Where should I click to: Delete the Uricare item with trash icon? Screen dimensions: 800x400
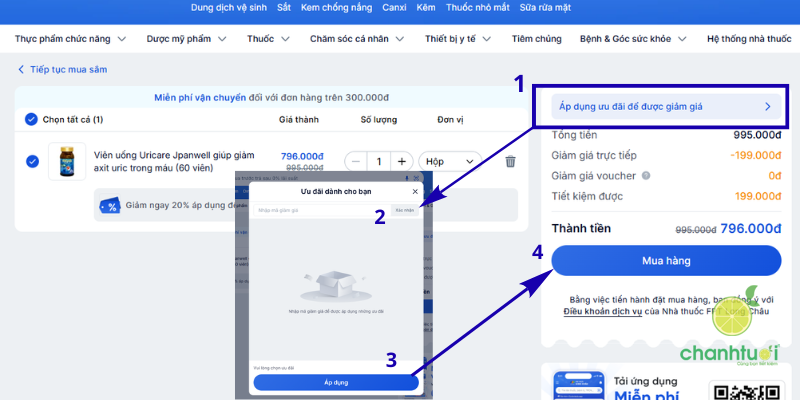coord(510,161)
